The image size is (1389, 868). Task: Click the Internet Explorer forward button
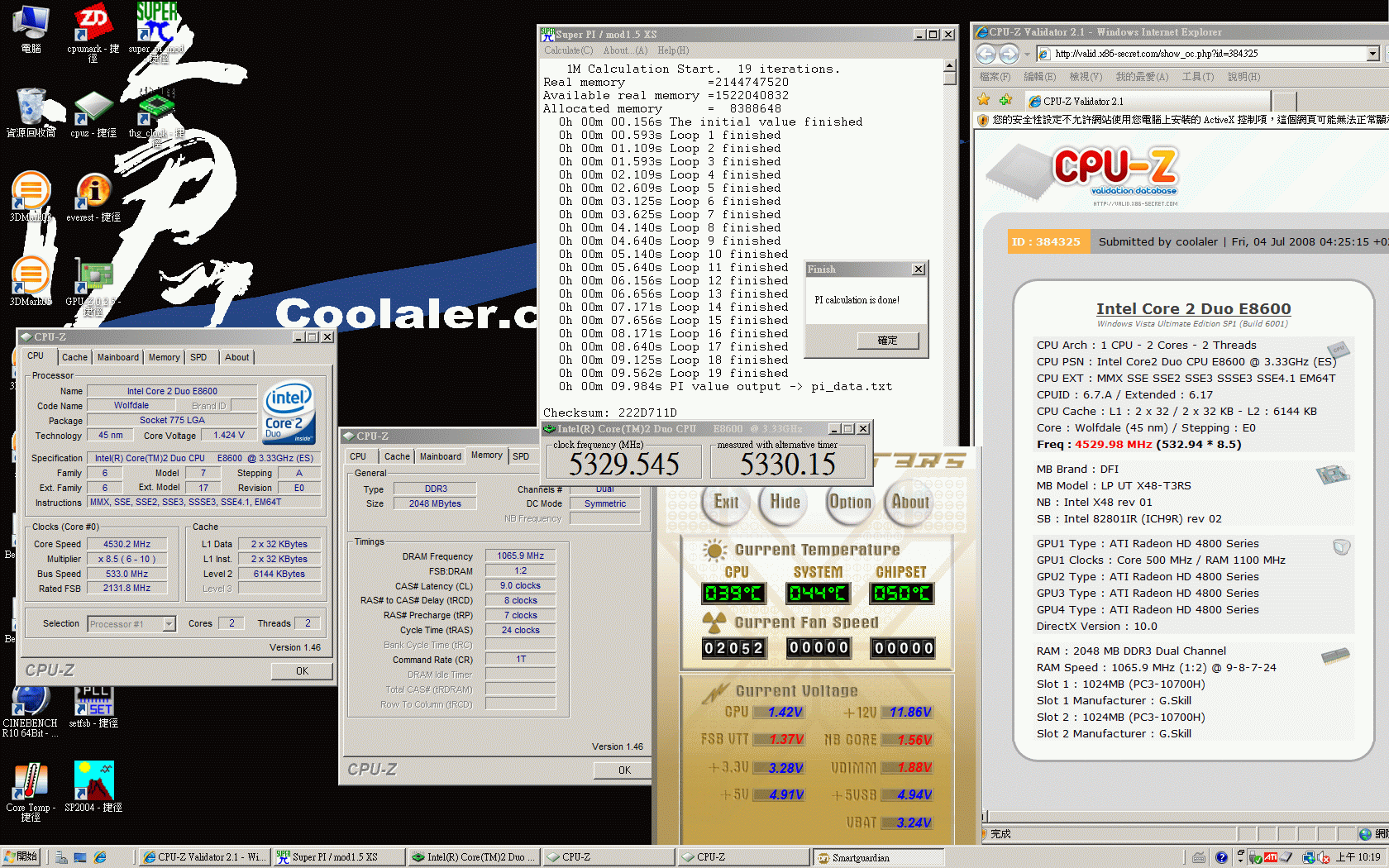[x=1009, y=54]
